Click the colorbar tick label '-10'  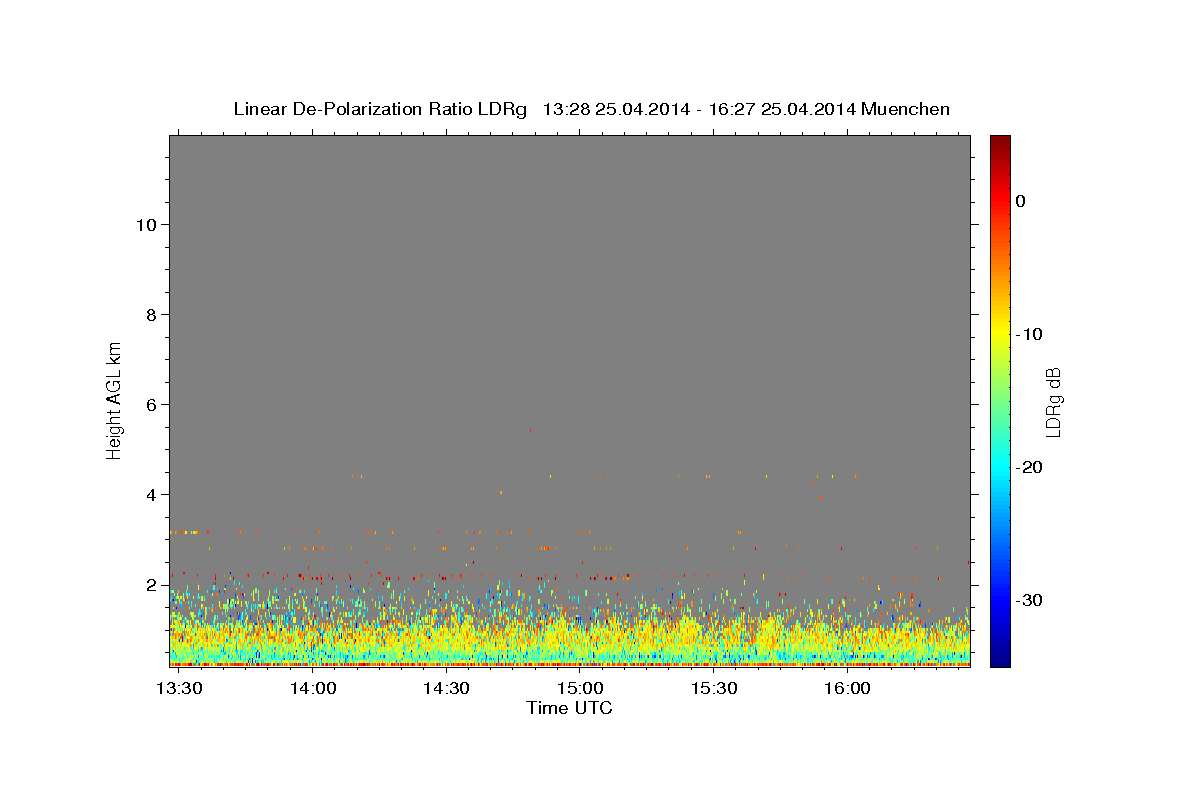click(1030, 334)
